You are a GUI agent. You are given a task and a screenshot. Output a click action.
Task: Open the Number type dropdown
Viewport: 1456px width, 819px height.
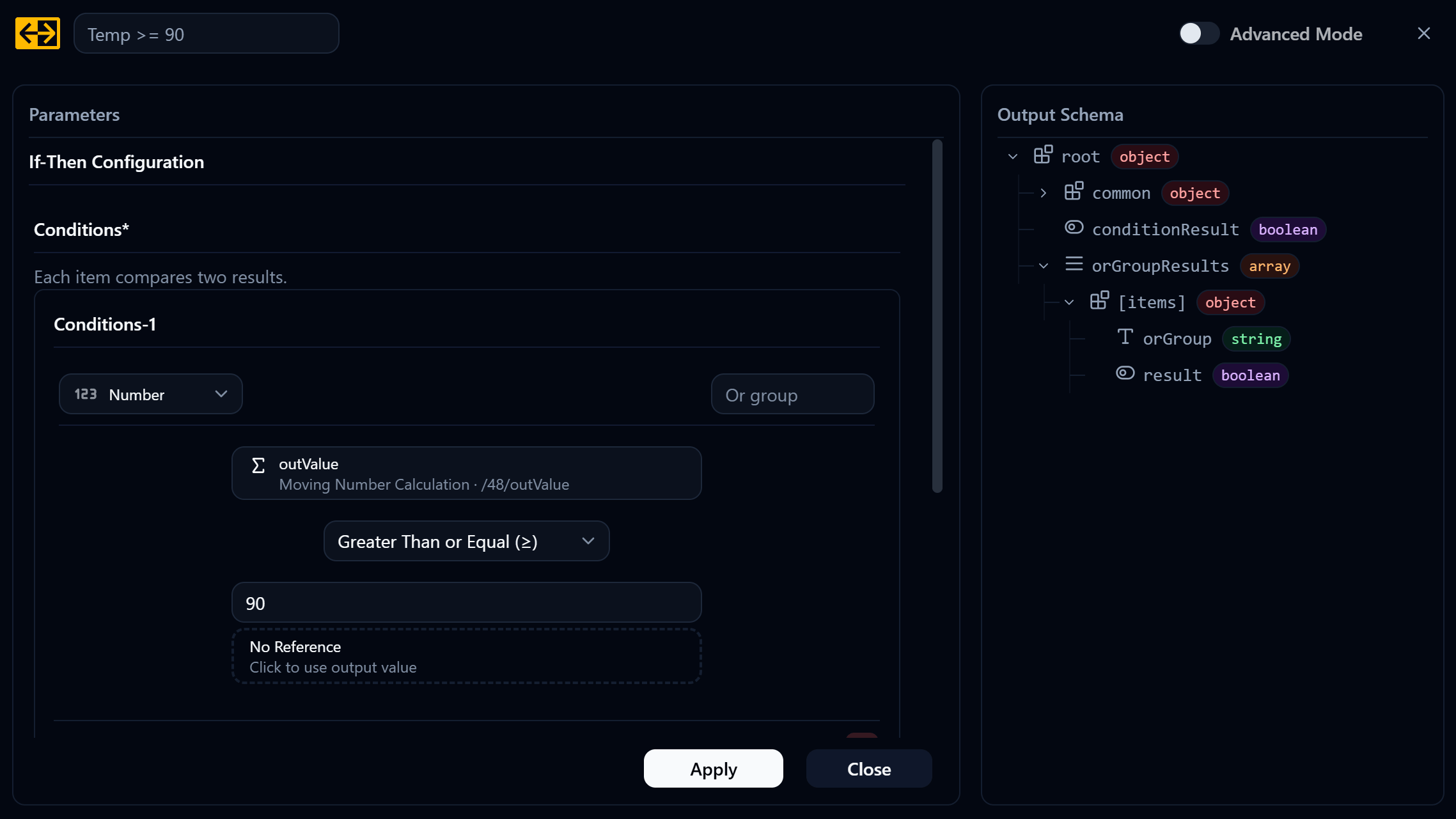point(151,394)
